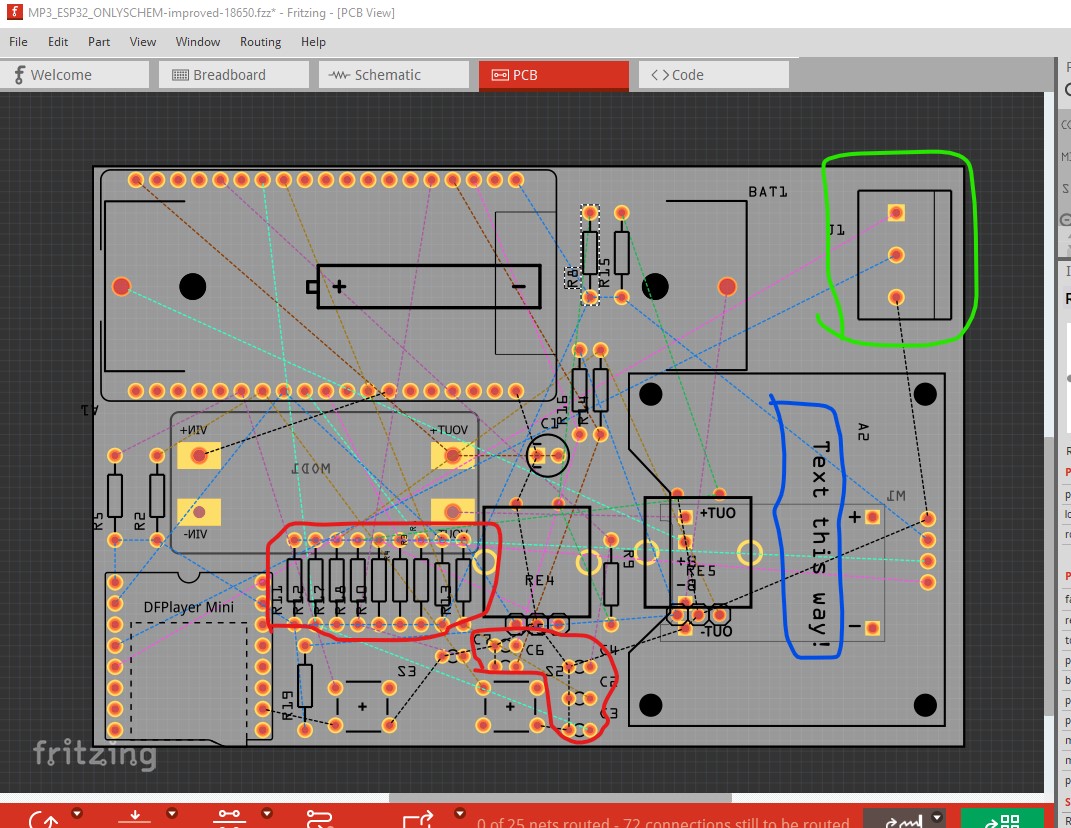
Task: Click the green Fabricate button
Action: point(1002,819)
